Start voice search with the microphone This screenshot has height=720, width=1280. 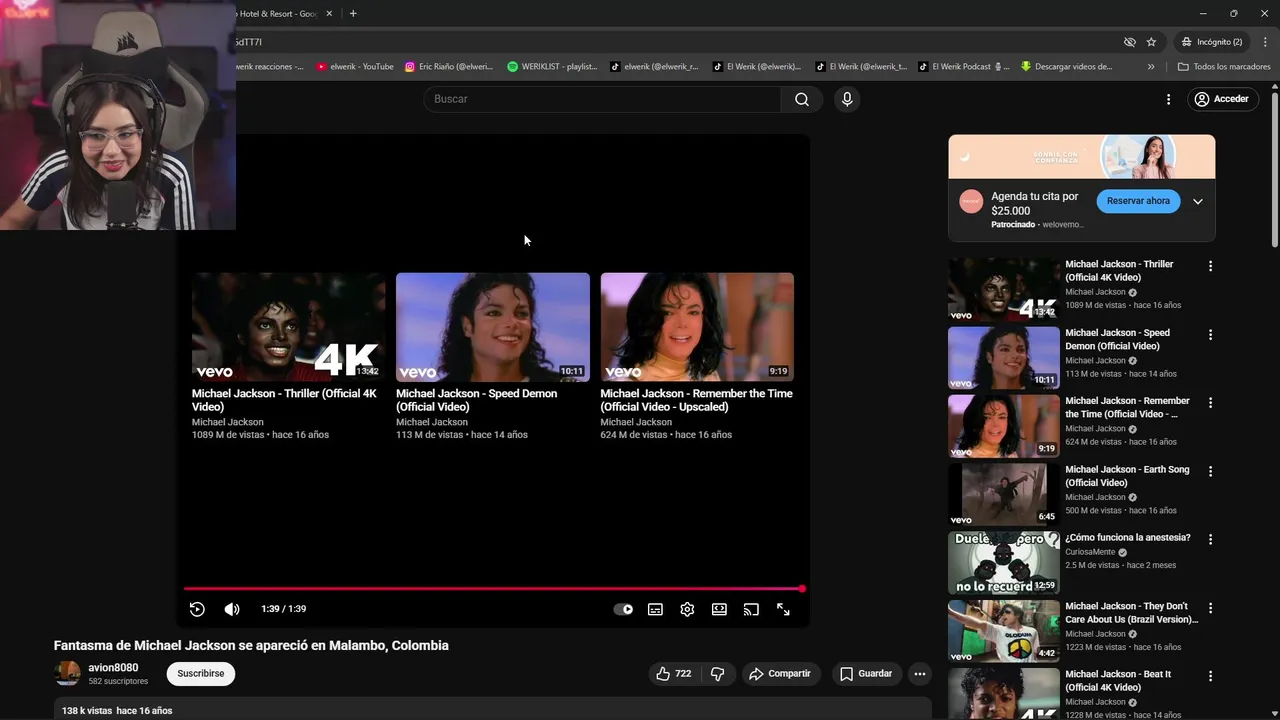coord(847,99)
